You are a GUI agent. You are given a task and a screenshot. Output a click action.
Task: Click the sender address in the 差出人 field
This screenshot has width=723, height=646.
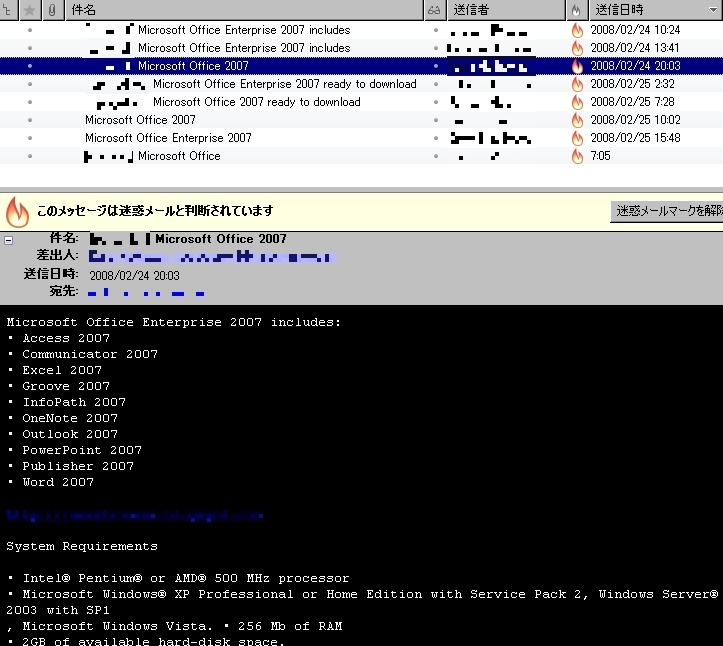point(212,257)
